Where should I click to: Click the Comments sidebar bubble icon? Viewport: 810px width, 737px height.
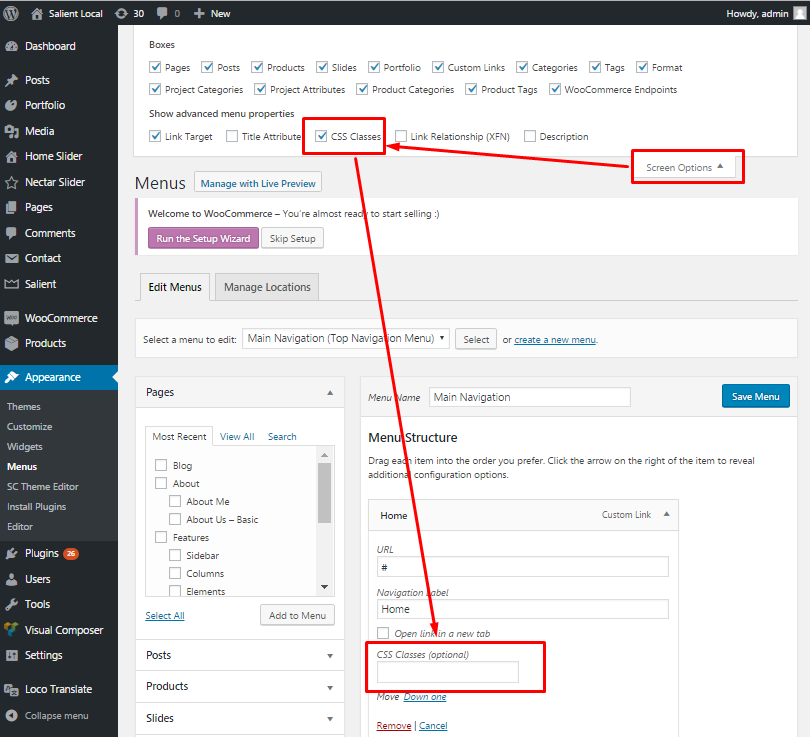click(11, 233)
